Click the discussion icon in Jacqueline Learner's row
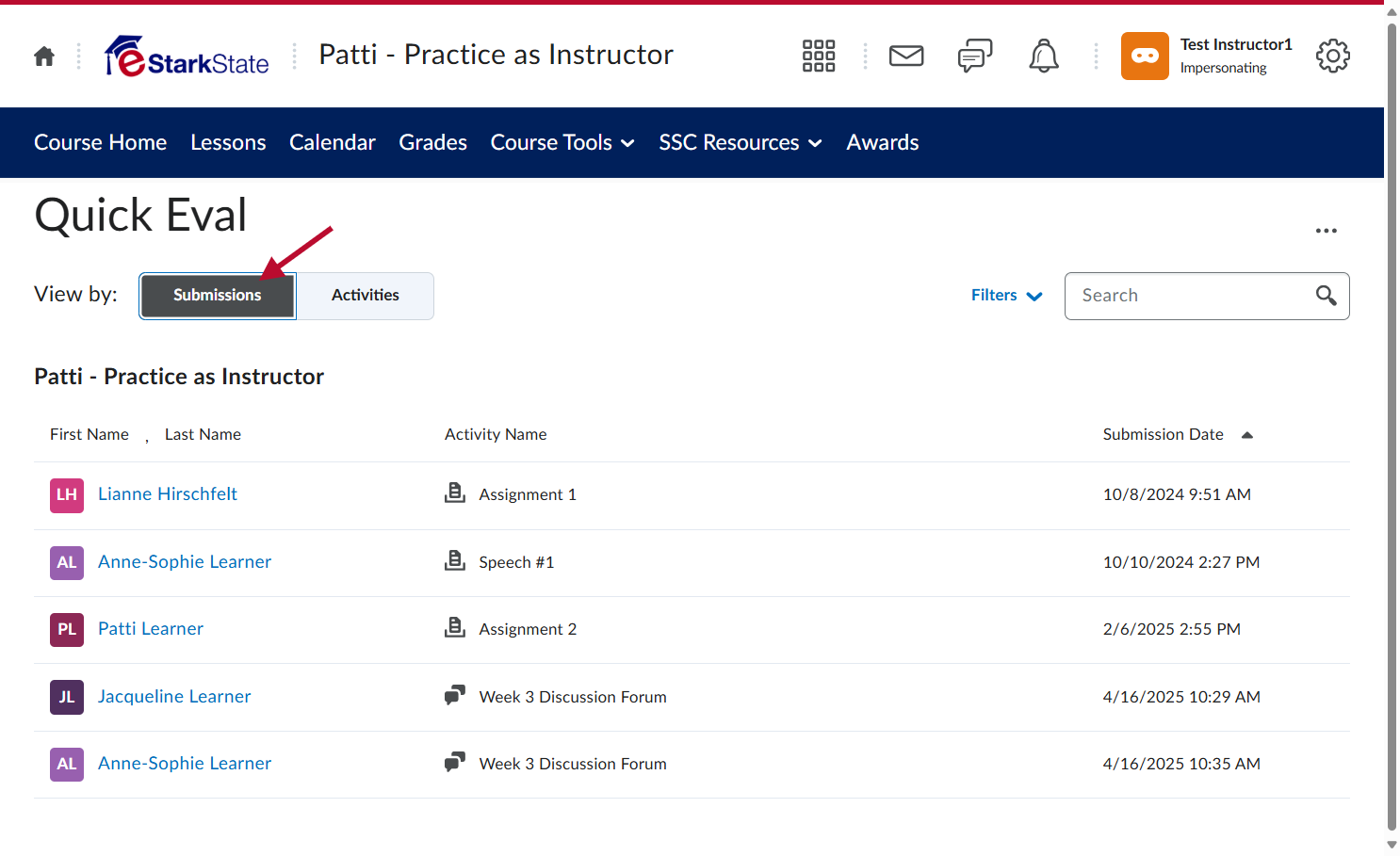The image size is (1400, 856). [455, 696]
